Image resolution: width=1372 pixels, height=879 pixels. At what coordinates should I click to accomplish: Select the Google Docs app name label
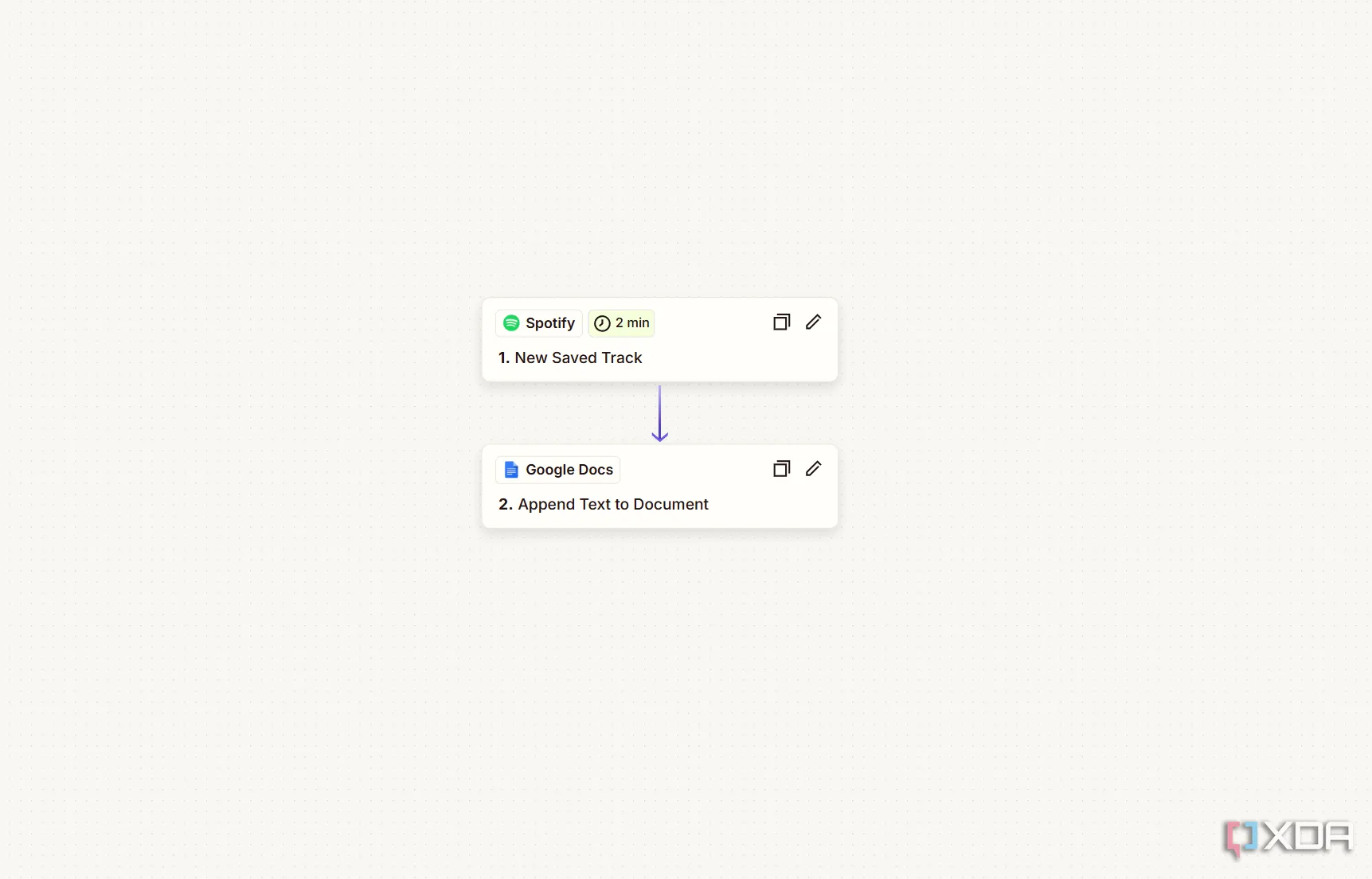[x=569, y=470]
